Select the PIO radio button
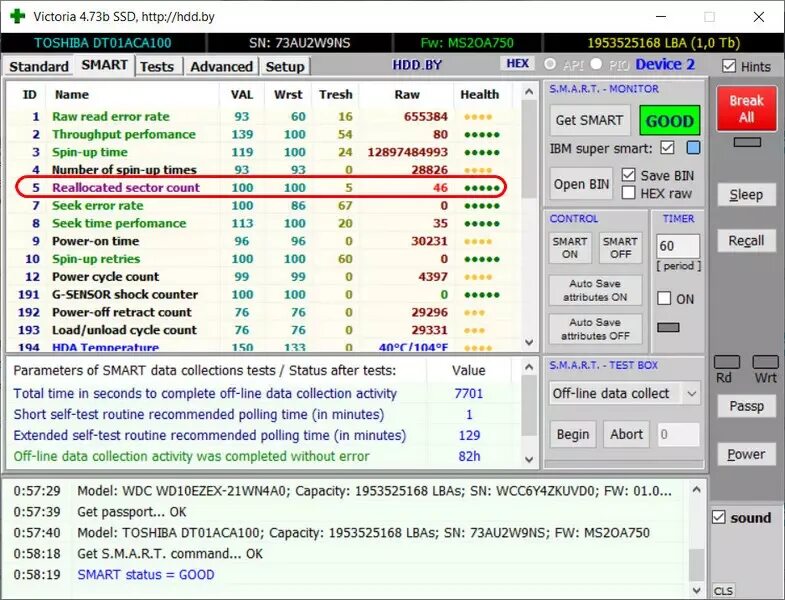The image size is (785, 600). coord(596,64)
